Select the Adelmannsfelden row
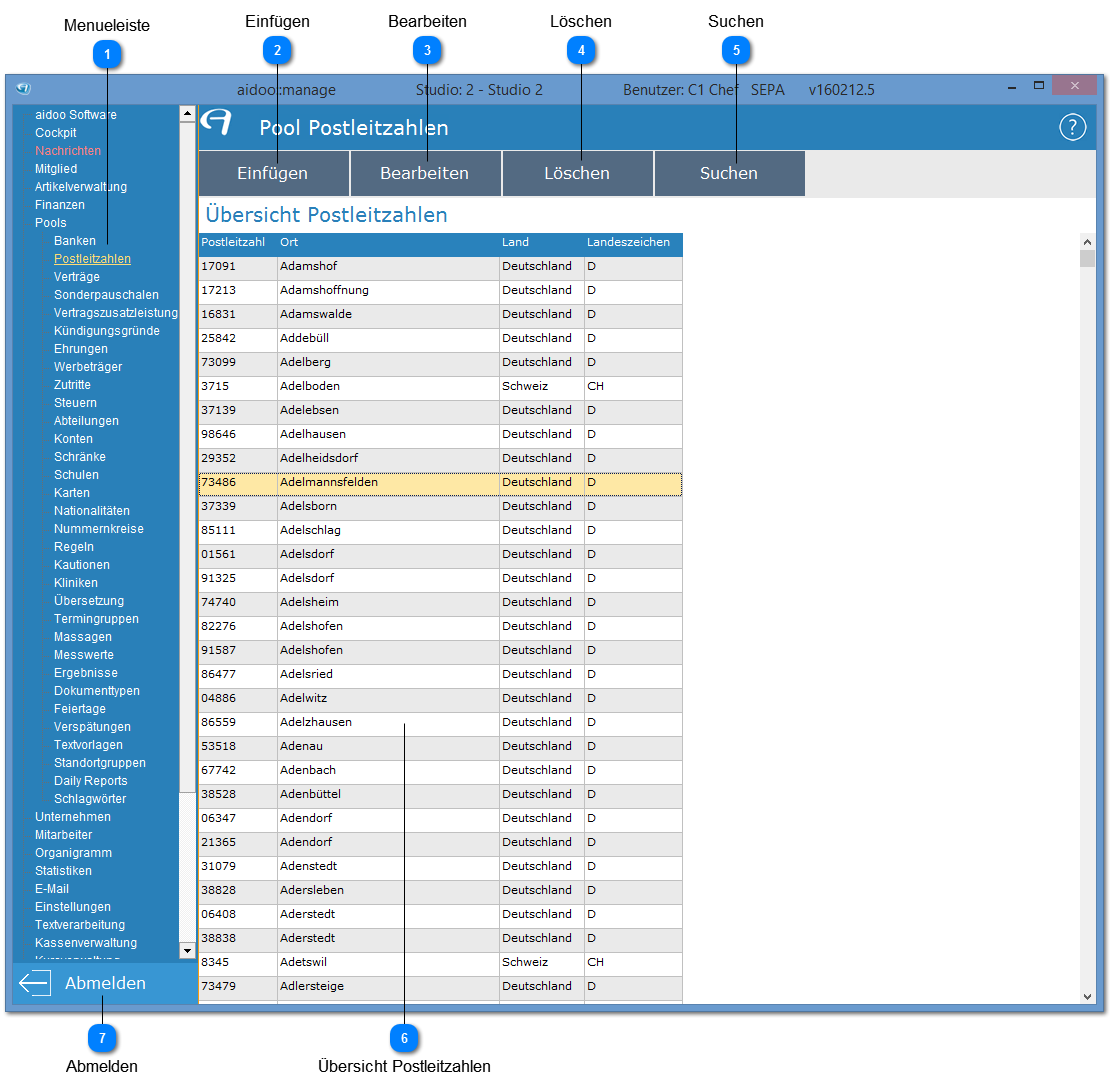 click(441, 483)
